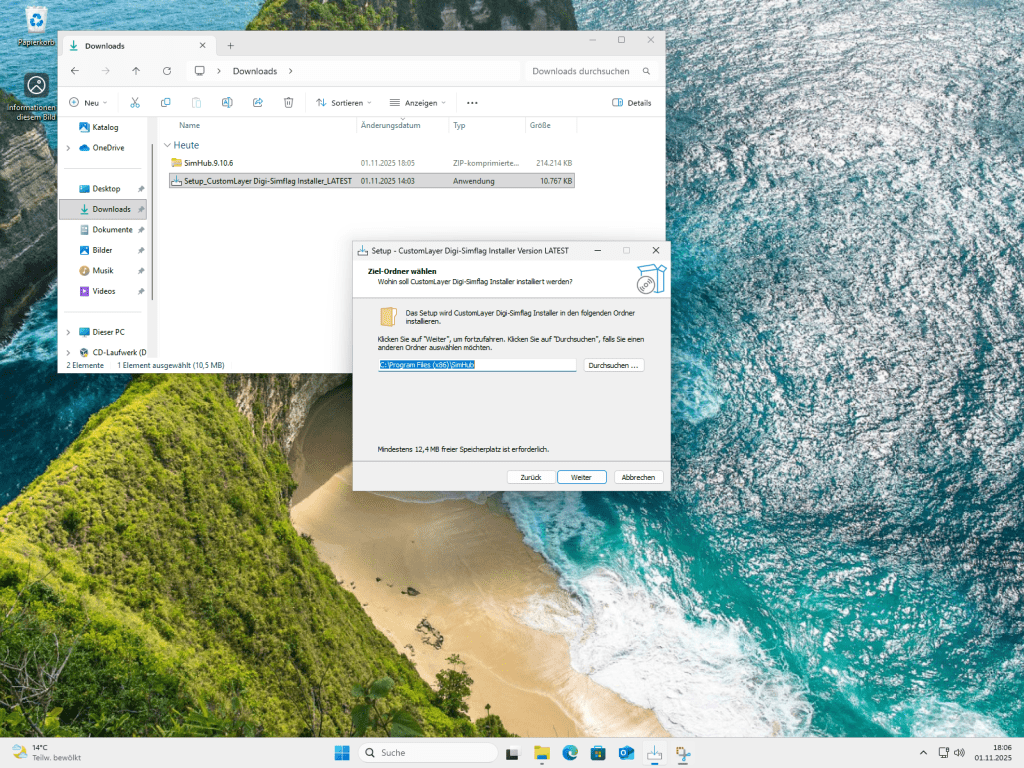
Task: Click the Delete trash can icon
Action: [288, 102]
